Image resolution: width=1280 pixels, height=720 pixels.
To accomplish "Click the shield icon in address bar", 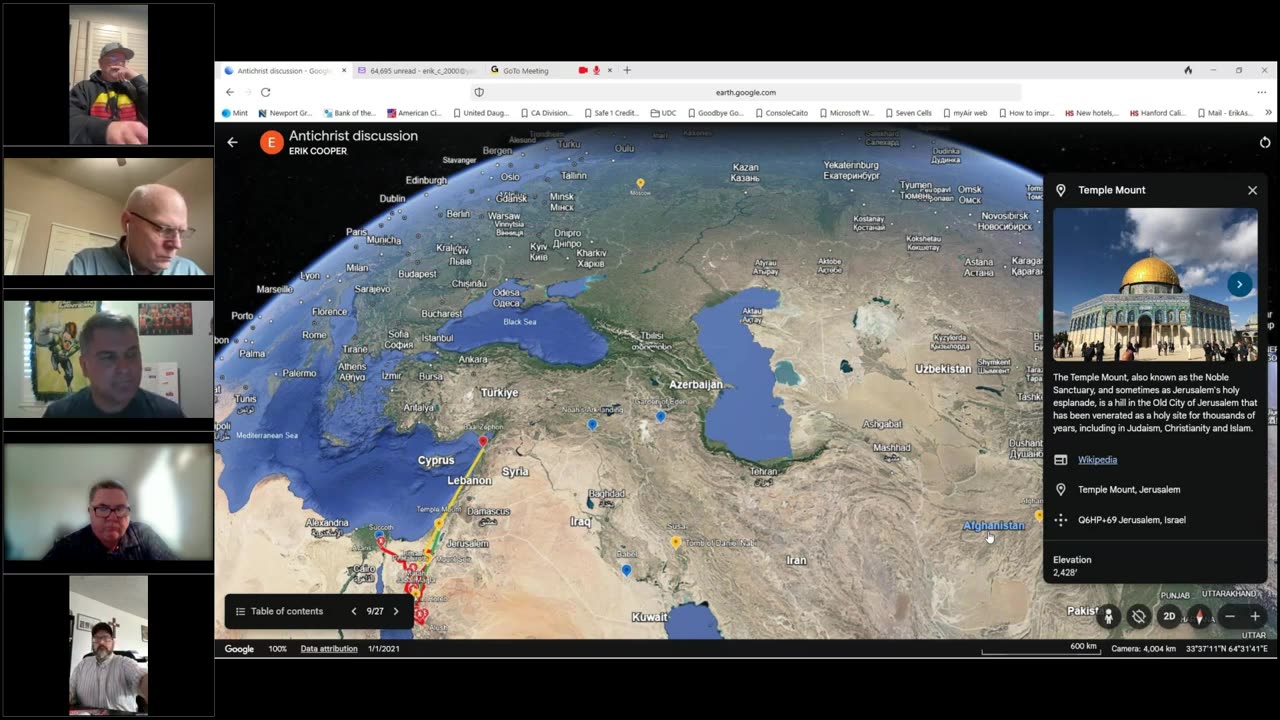I will 479,92.
